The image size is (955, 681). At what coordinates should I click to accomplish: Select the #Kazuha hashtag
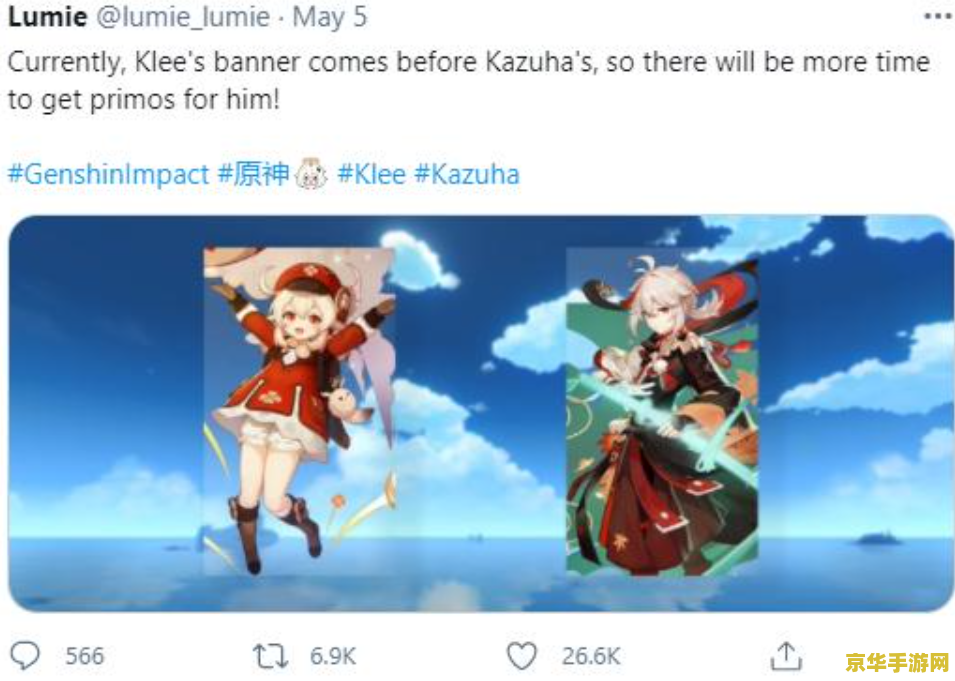pos(467,175)
